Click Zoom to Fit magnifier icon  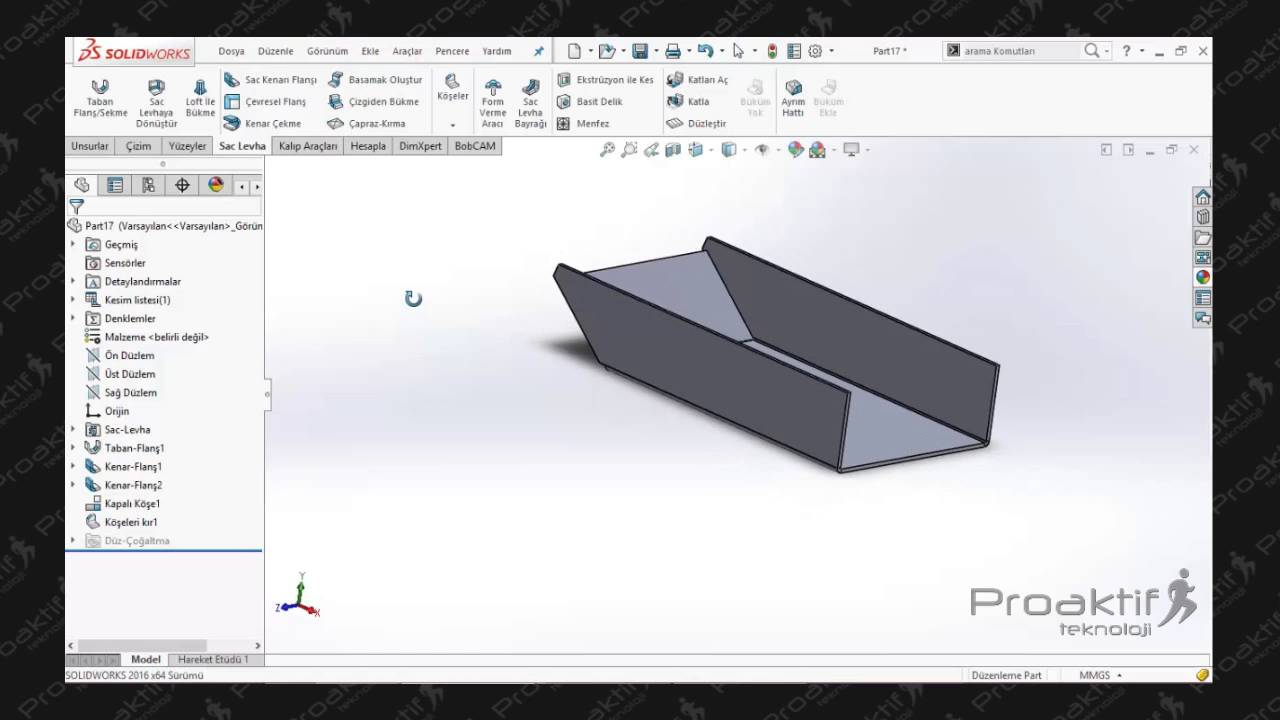(x=607, y=150)
